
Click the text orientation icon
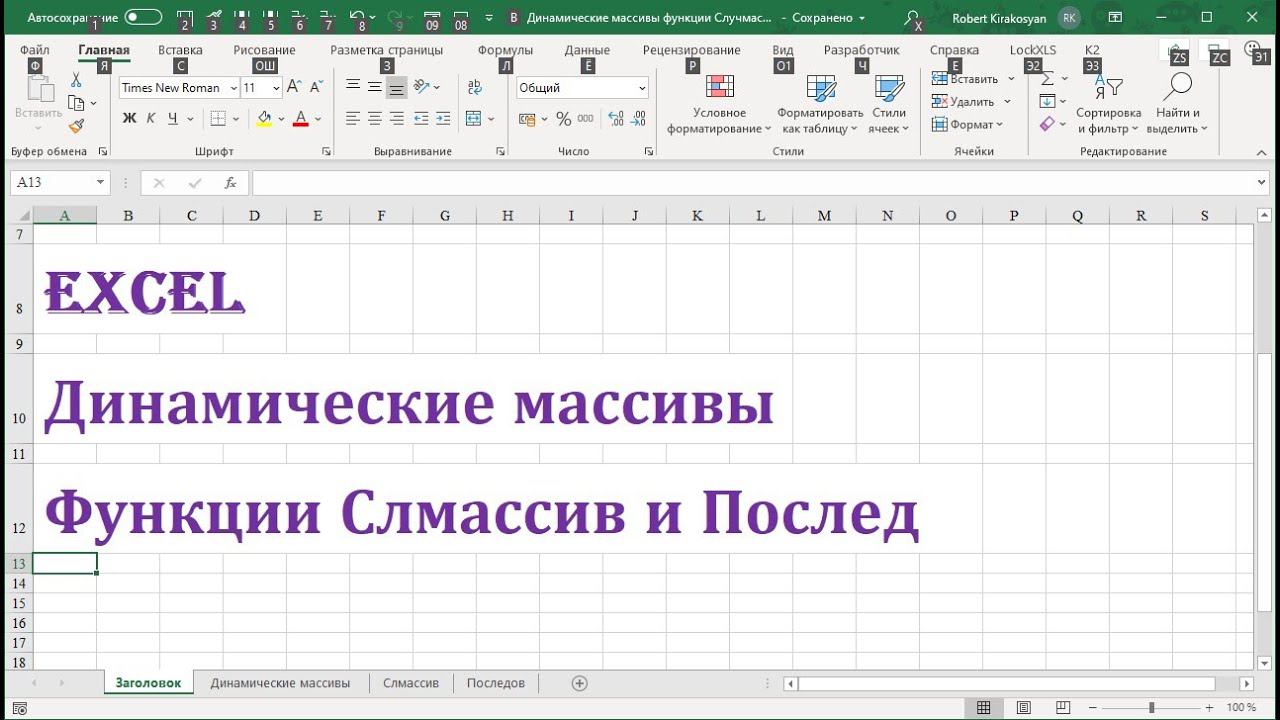click(x=422, y=87)
